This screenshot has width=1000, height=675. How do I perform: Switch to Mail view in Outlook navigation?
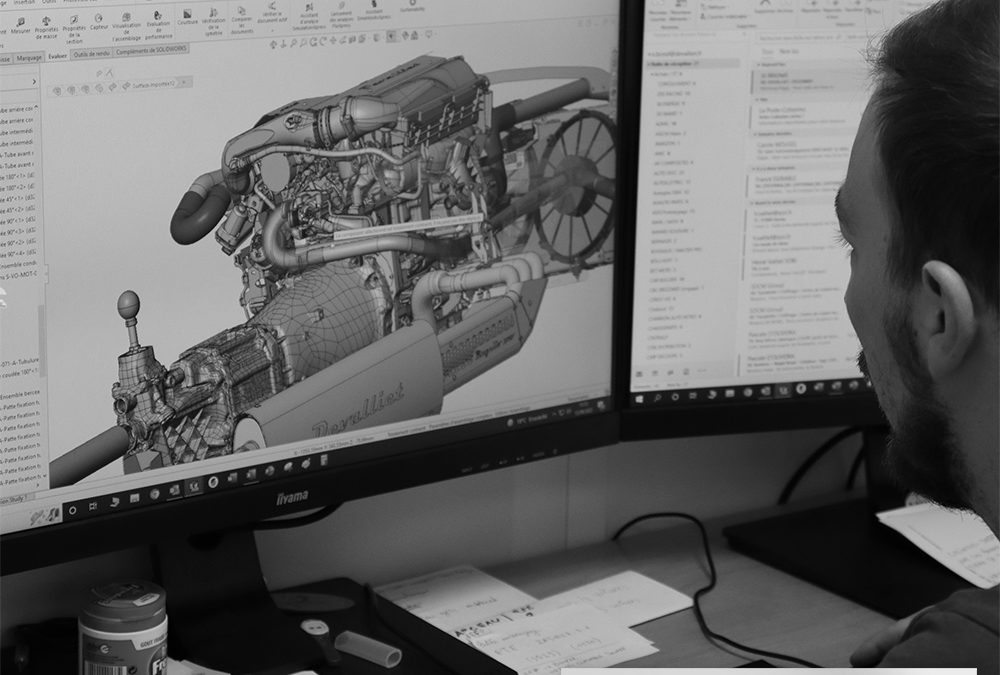(x=638, y=374)
